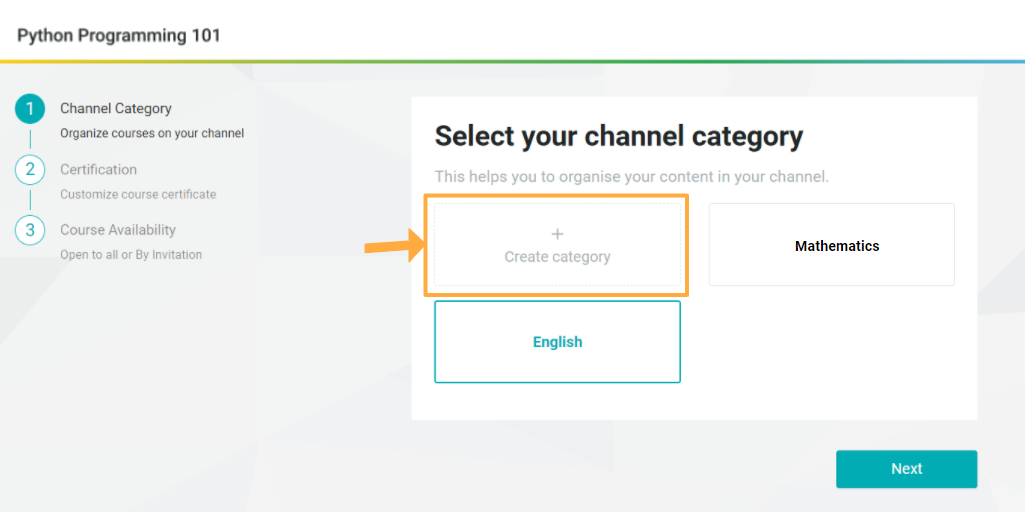Click the Next button
The image size is (1025, 512).
907,469
